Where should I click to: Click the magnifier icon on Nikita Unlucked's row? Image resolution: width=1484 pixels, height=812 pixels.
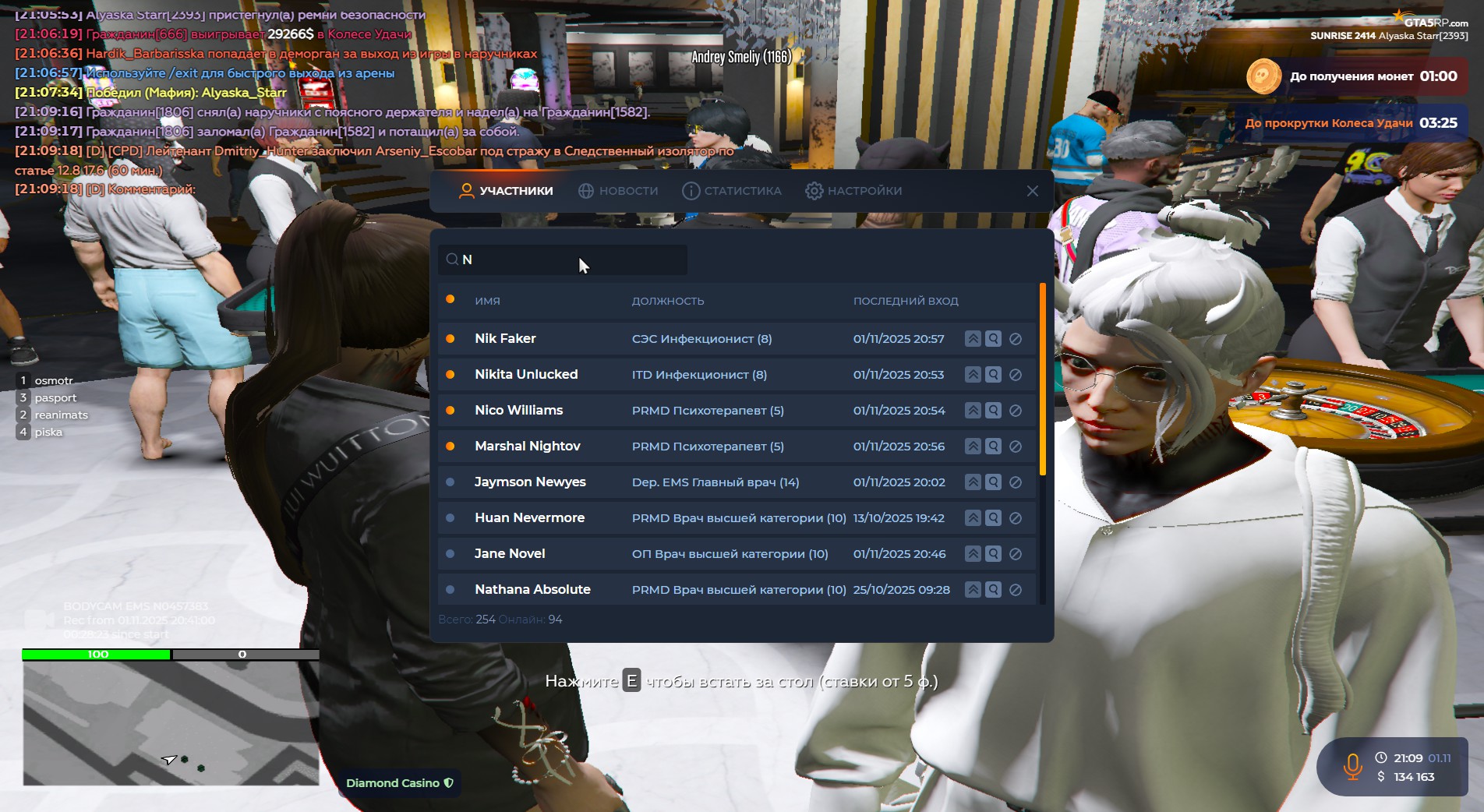[x=993, y=375]
